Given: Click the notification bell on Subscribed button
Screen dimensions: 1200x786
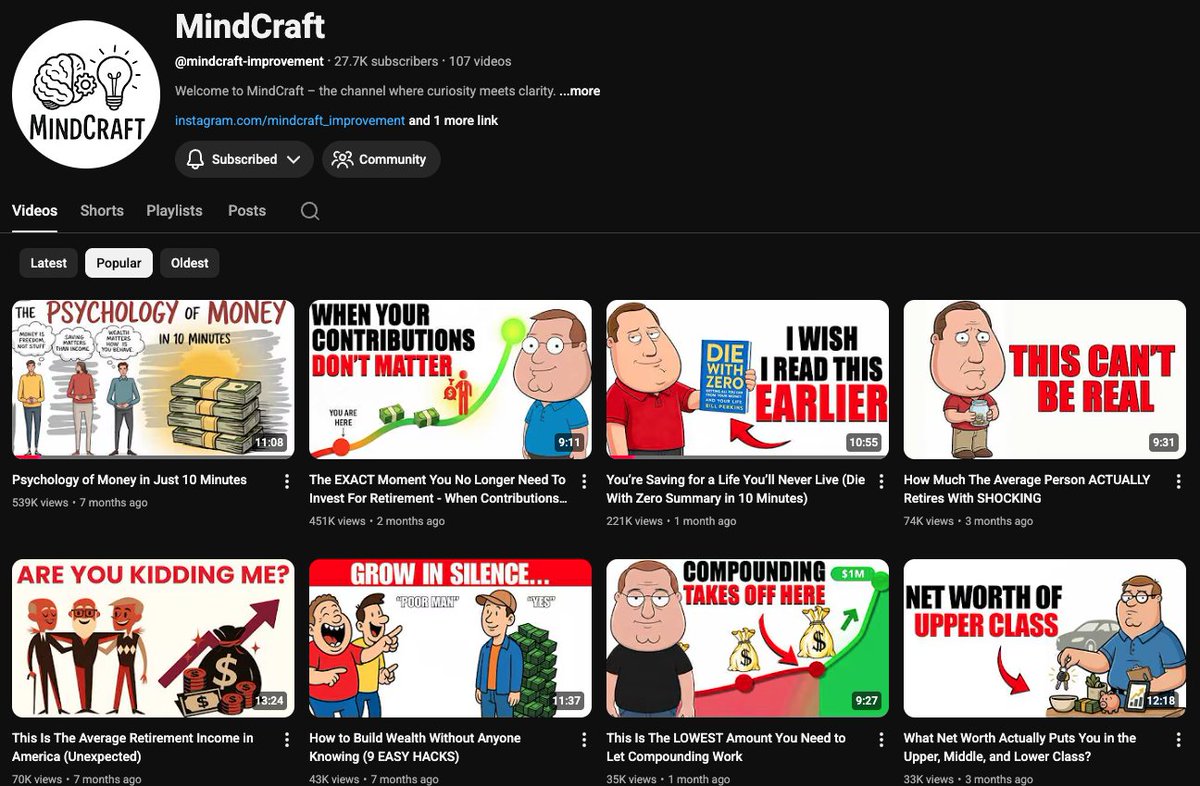Looking at the screenshot, I should (195, 159).
